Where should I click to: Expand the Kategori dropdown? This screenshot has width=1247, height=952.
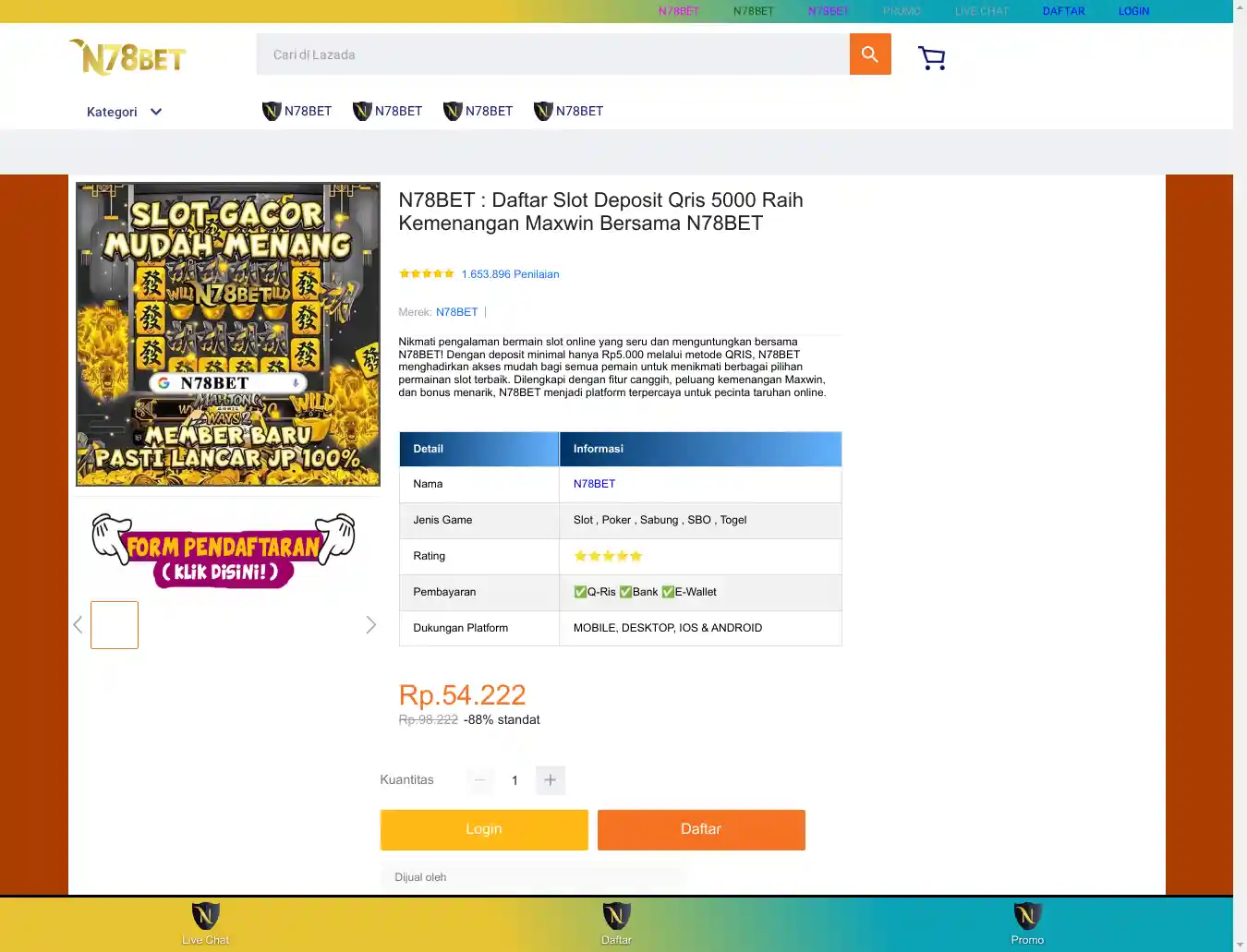[124, 112]
